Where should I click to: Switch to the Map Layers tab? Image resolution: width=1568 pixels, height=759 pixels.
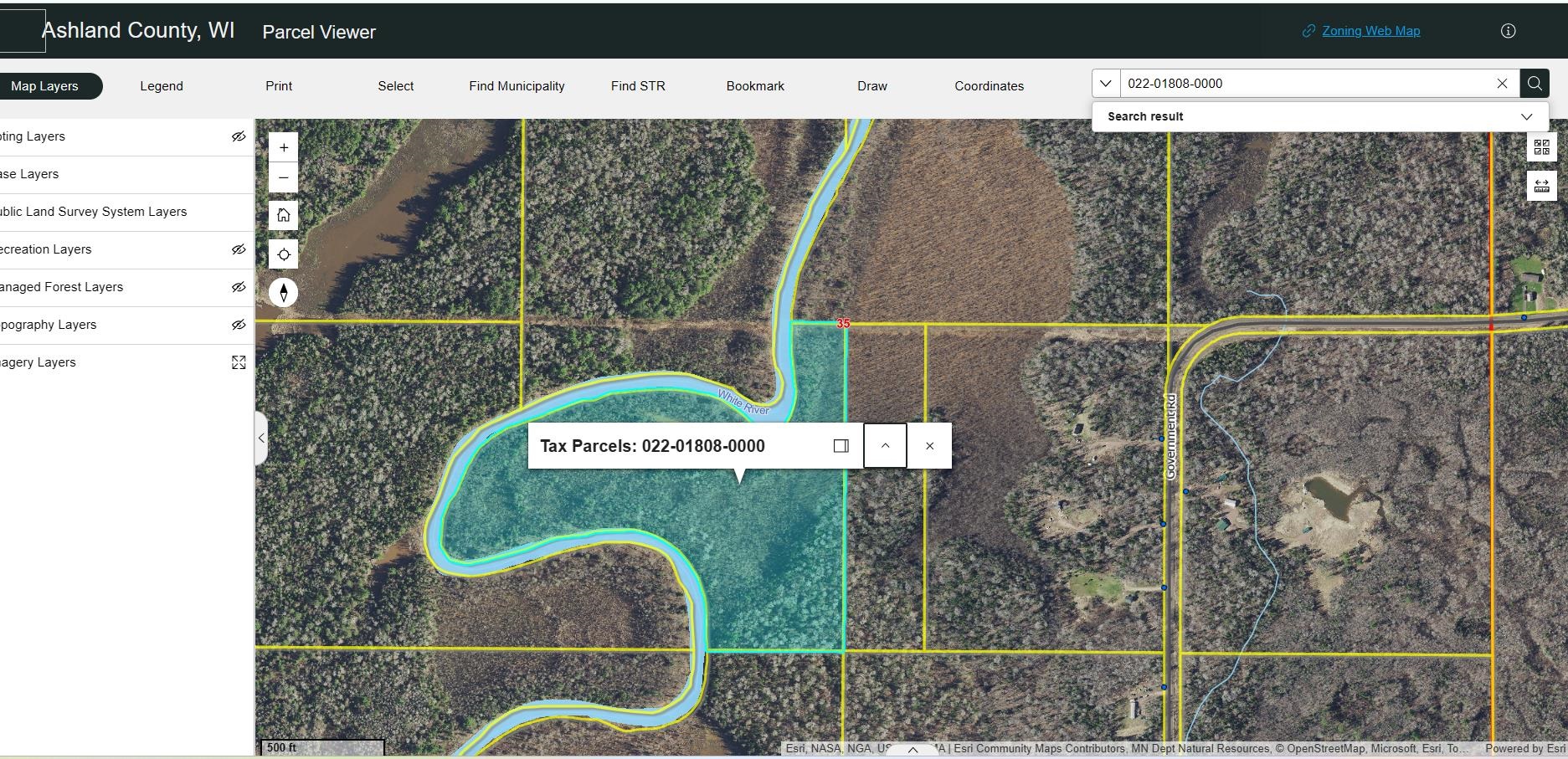click(44, 85)
